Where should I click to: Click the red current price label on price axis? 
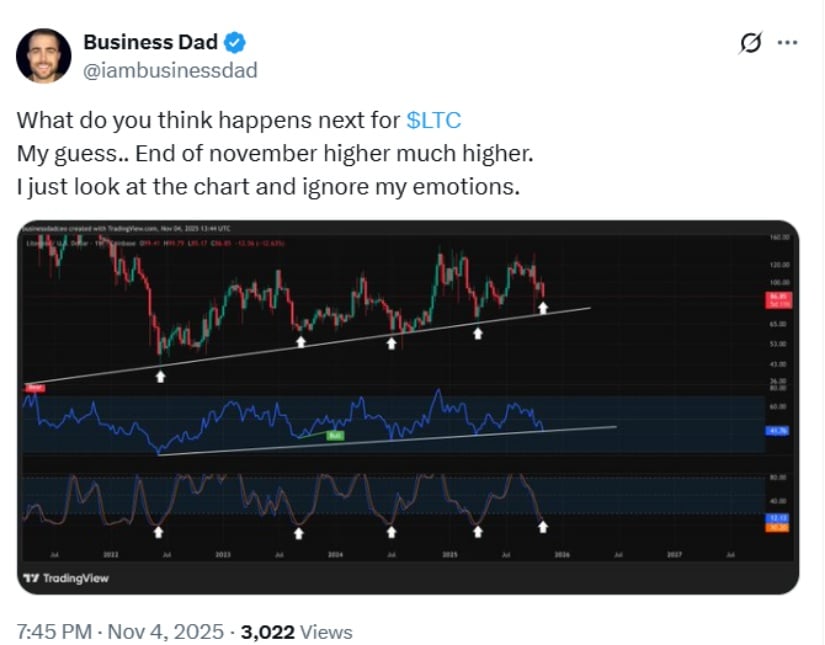(x=779, y=299)
